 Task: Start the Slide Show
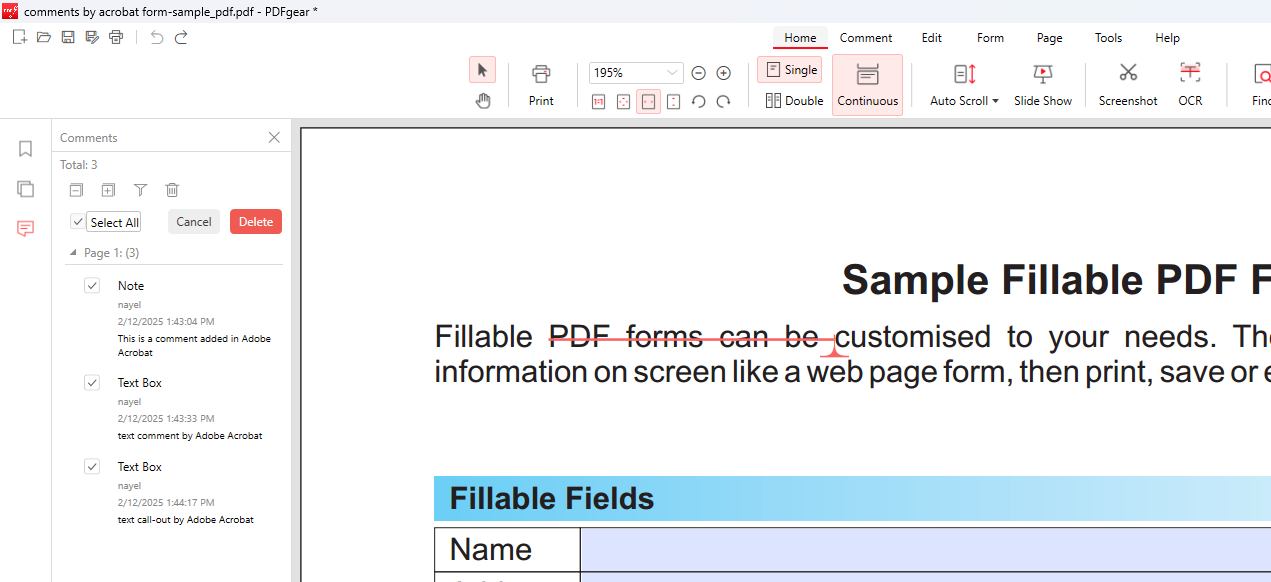[x=1042, y=84]
